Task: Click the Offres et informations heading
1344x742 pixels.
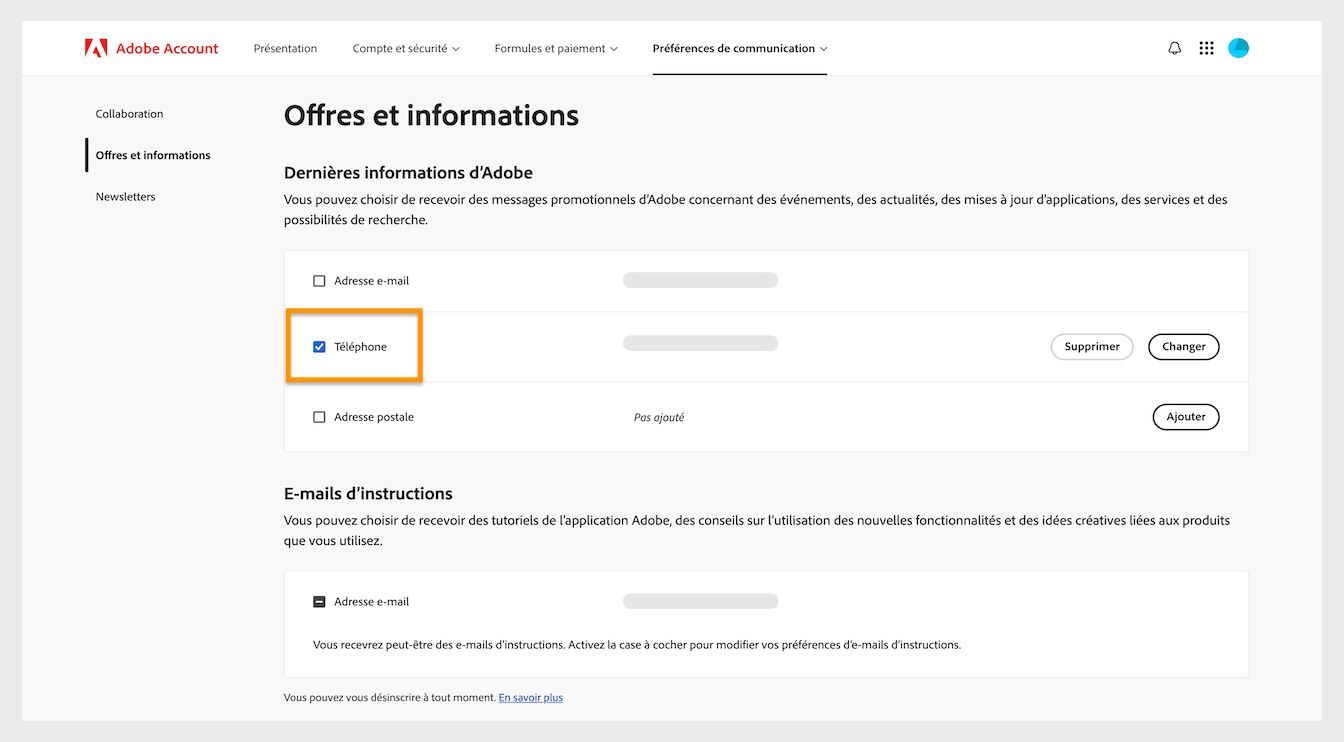Action: [x=431, y=116]
